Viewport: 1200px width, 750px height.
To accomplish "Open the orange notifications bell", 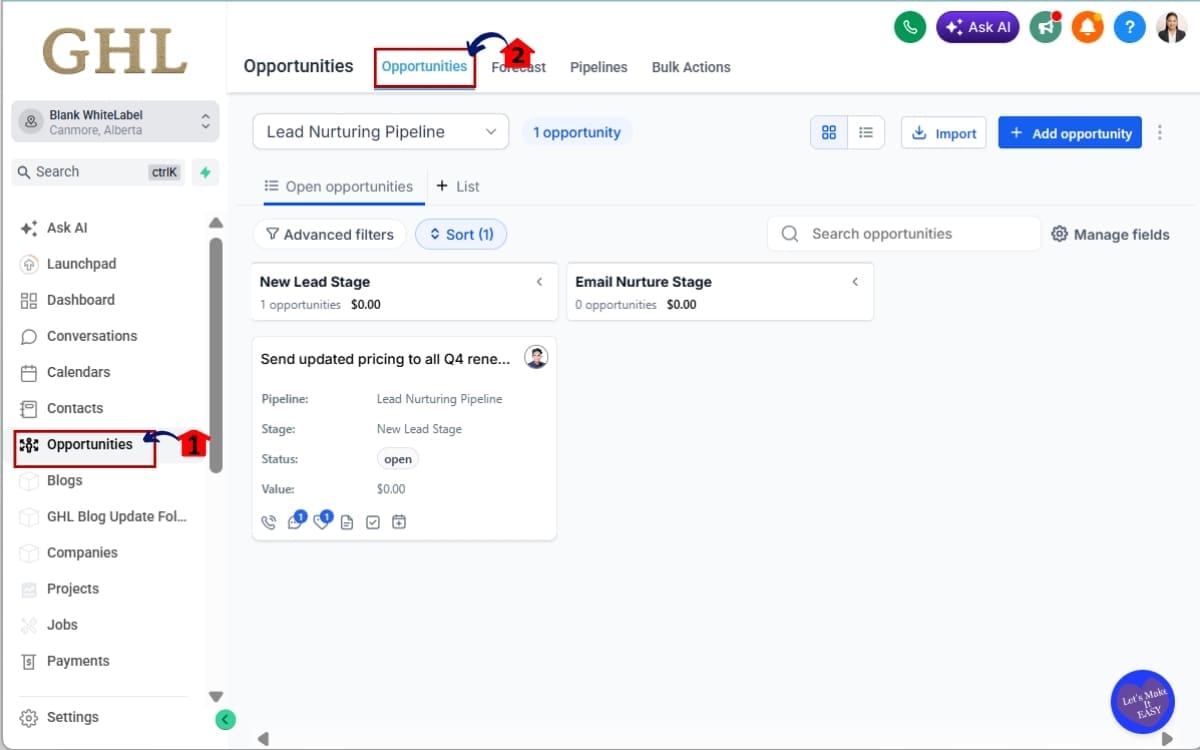I will pyautogui.click(x=1087, y=28).
